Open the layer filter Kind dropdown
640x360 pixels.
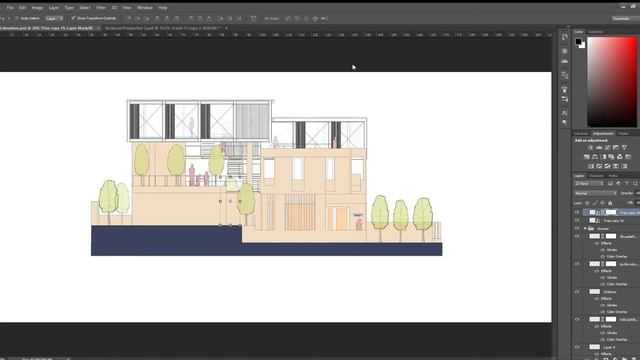coord(588,184)
